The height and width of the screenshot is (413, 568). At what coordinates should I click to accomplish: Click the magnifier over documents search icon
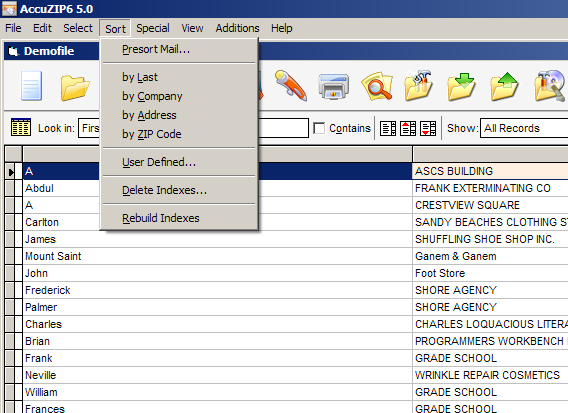(377, 86)
